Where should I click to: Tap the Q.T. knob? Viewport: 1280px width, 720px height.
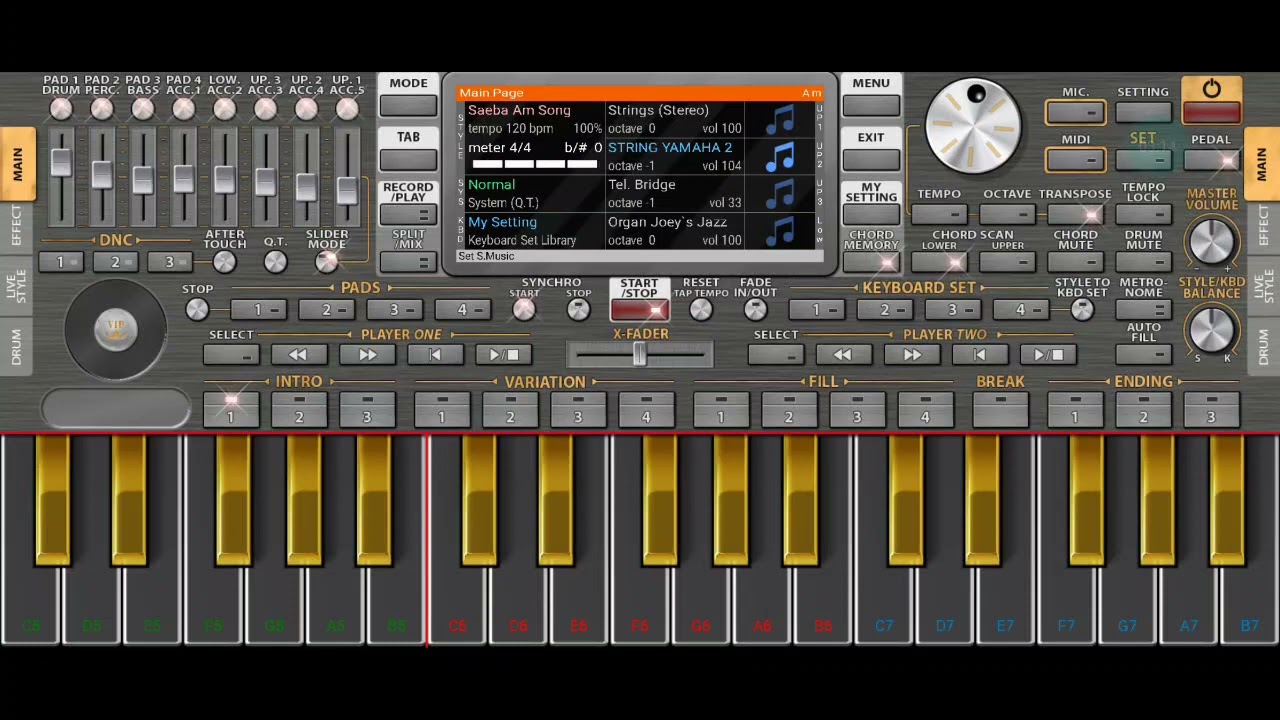(x=275, y=262)
